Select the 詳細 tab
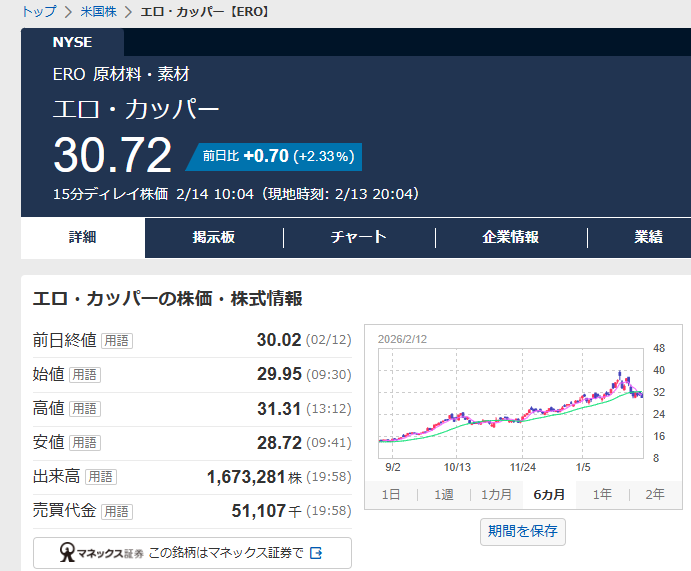The image size is (691, 571). pos(83,237)
